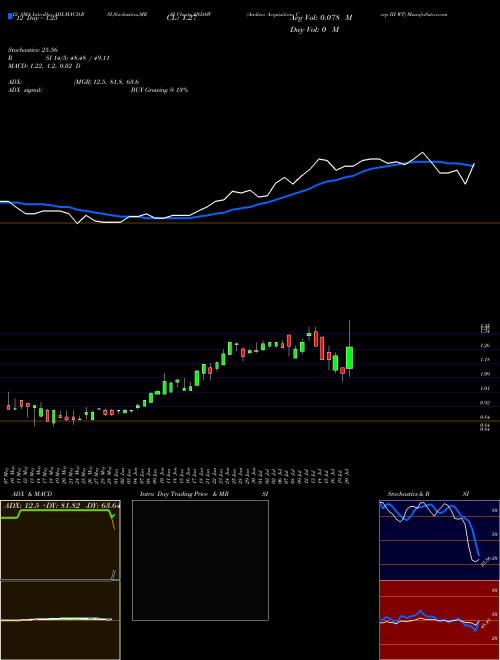Click the "CL: 1.27" closing price text

(x=181, y=18)
